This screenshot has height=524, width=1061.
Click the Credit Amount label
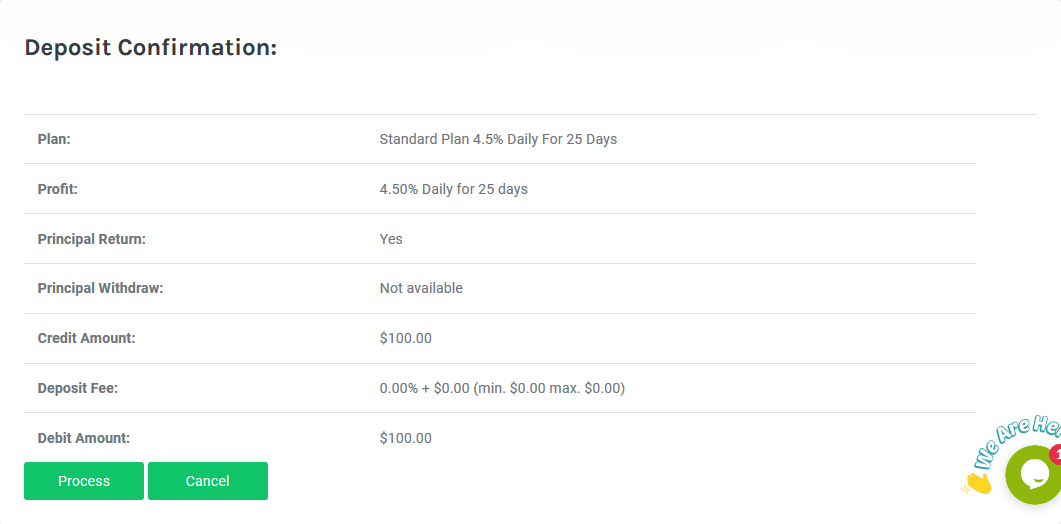pyautogui.click(x=86, y=338)
